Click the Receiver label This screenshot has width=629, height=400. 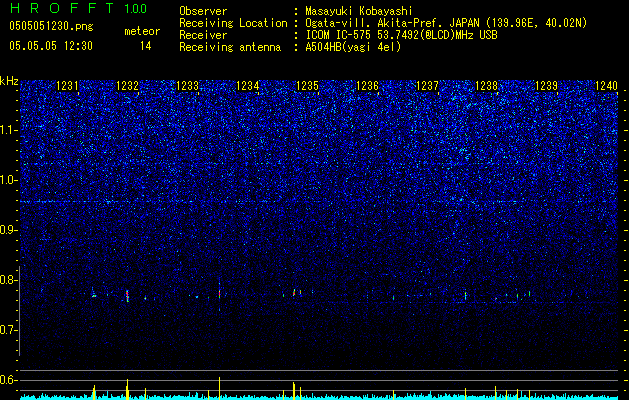(x=203, y=35)
